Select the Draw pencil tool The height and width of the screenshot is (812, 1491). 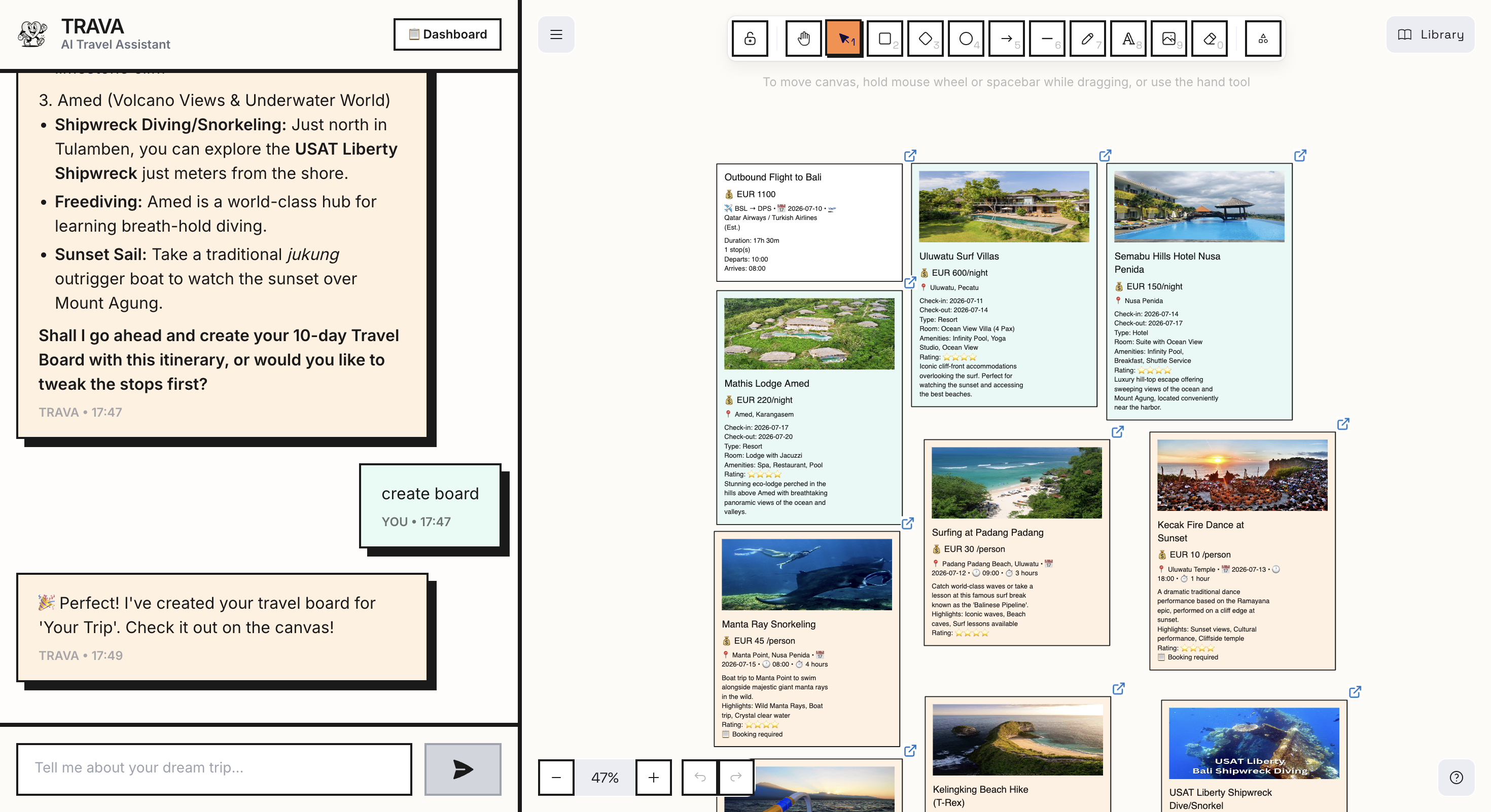(1087, 38)
